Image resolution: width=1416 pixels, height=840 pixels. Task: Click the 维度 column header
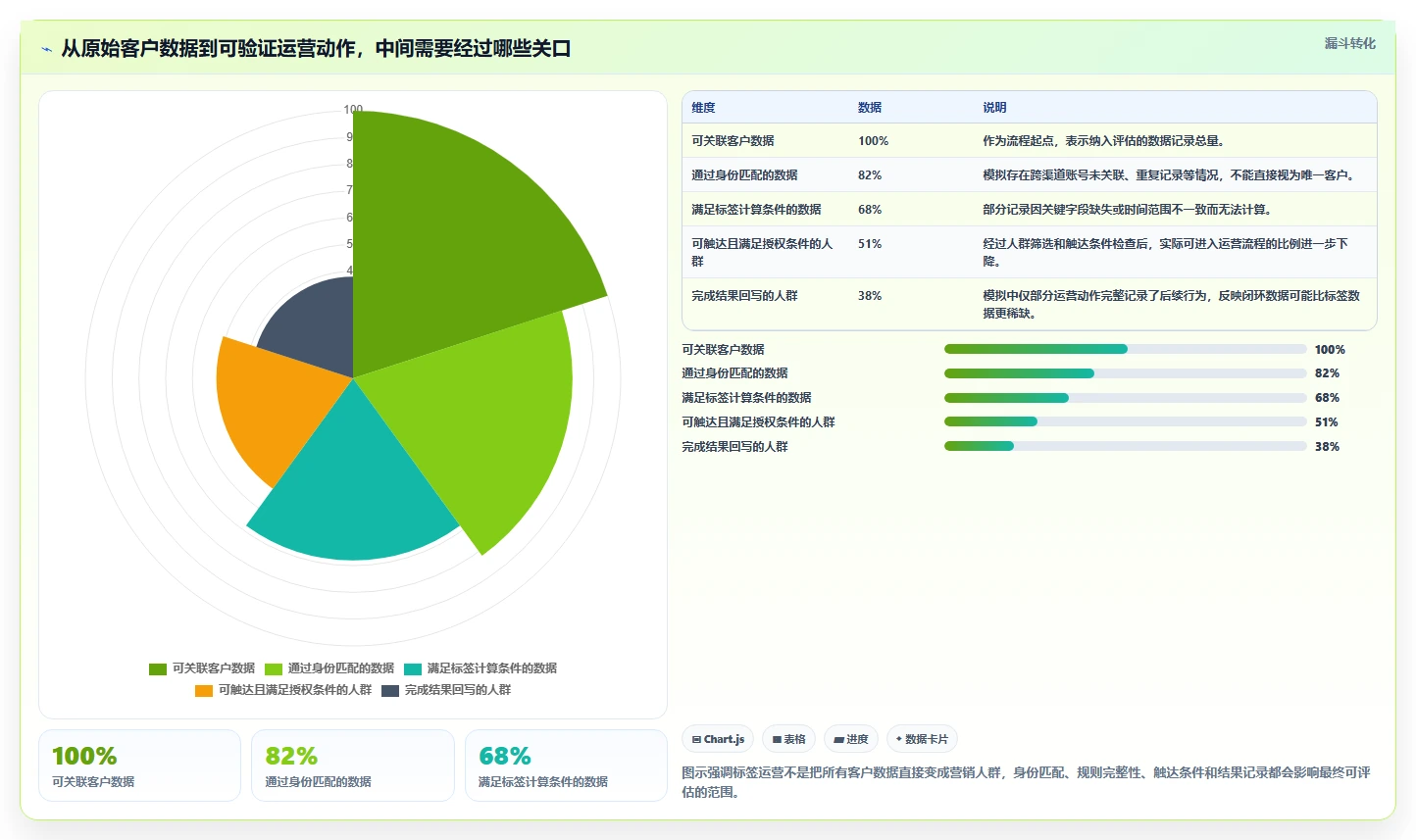[703, 108]
